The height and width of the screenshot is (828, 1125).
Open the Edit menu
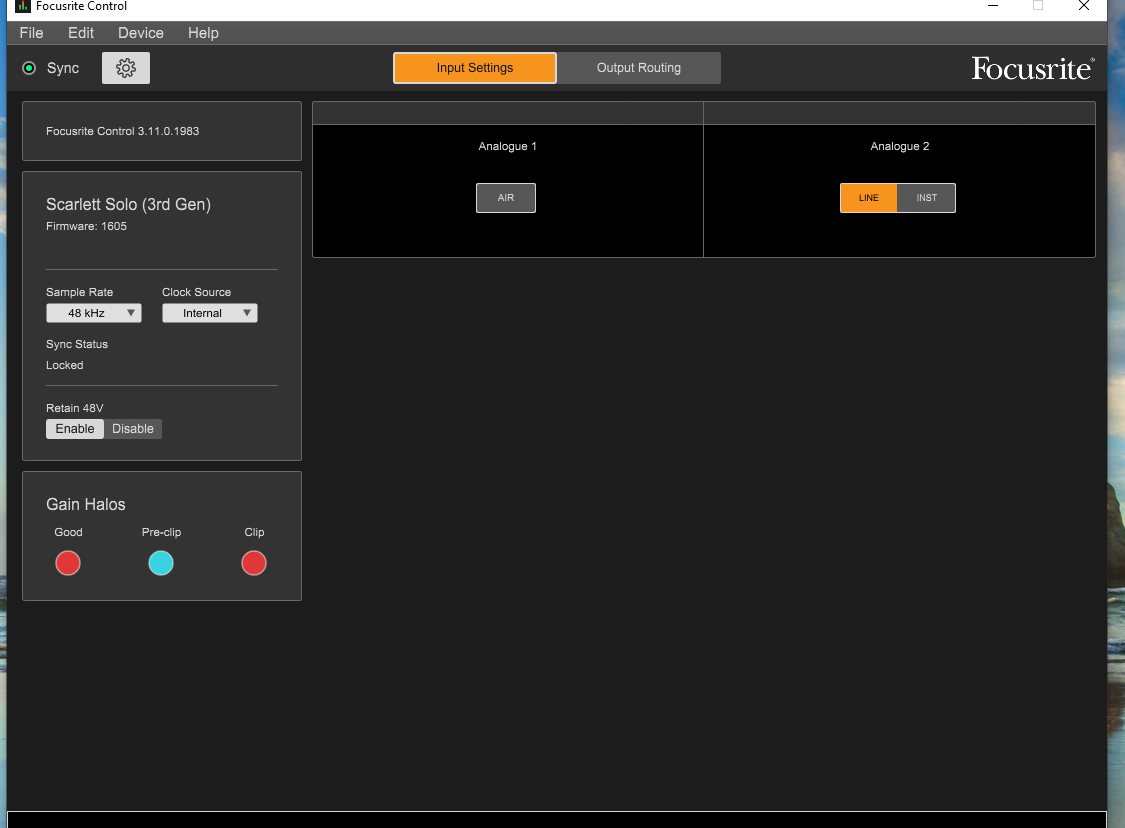(81, 33)
